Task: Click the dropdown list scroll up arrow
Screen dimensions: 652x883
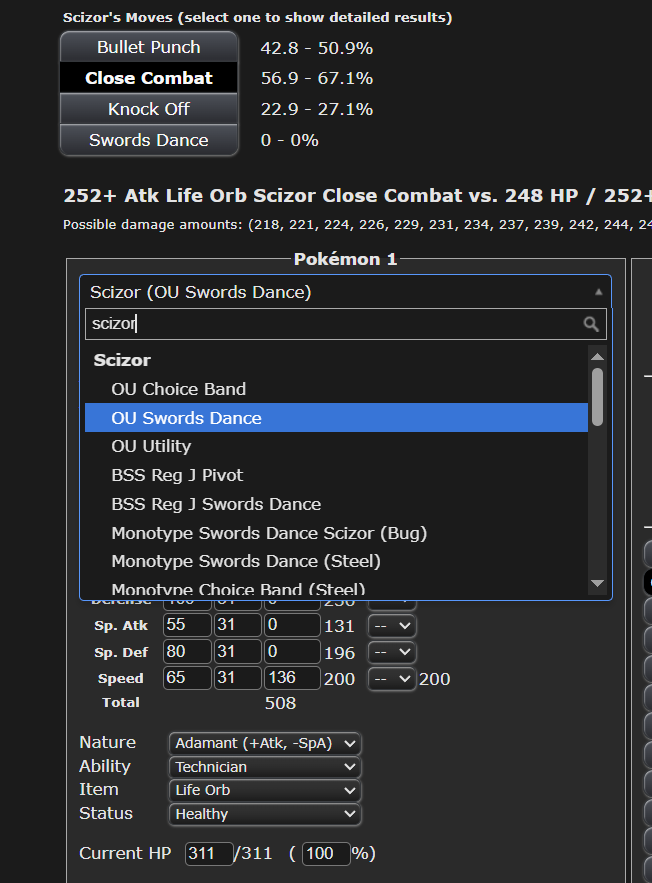Action: click(597, 356)
